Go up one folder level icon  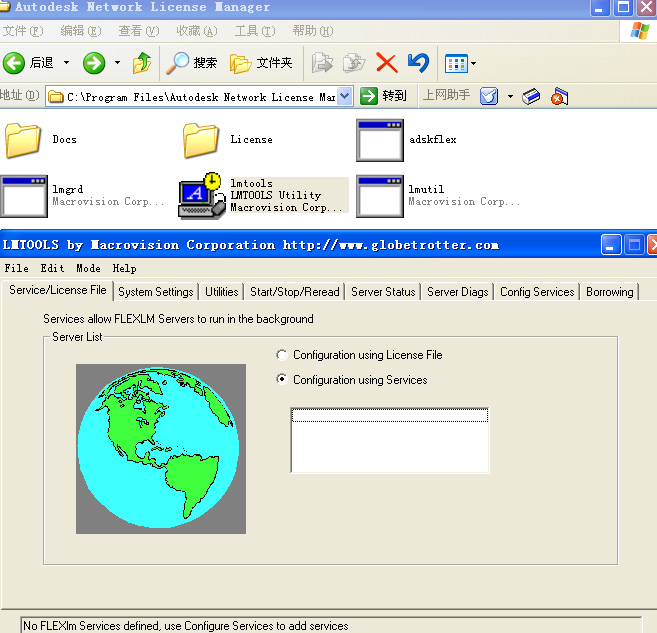(x=142, y=63)
